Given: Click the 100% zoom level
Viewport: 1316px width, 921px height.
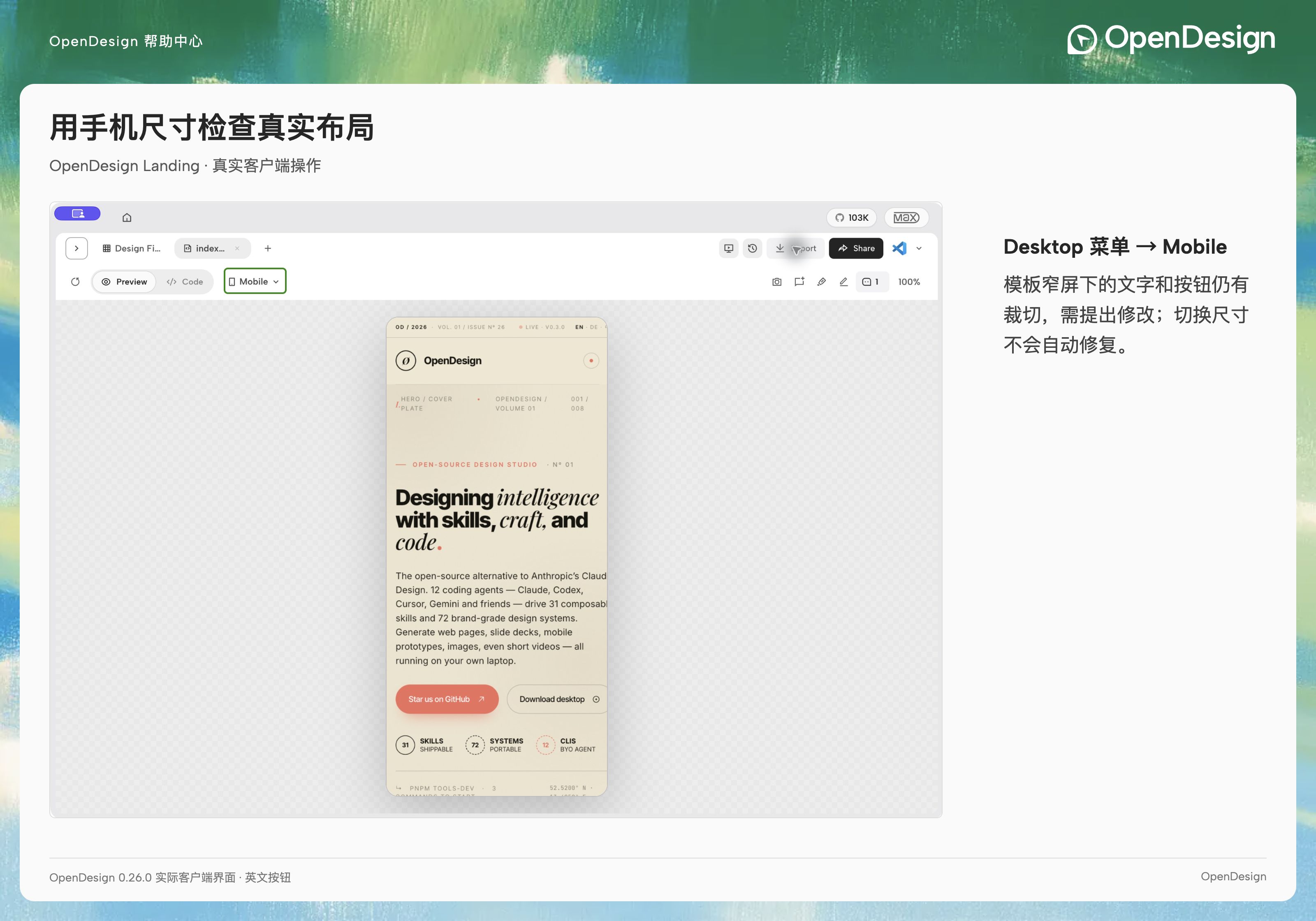Looking at the screenshot, I should (909, 281).
